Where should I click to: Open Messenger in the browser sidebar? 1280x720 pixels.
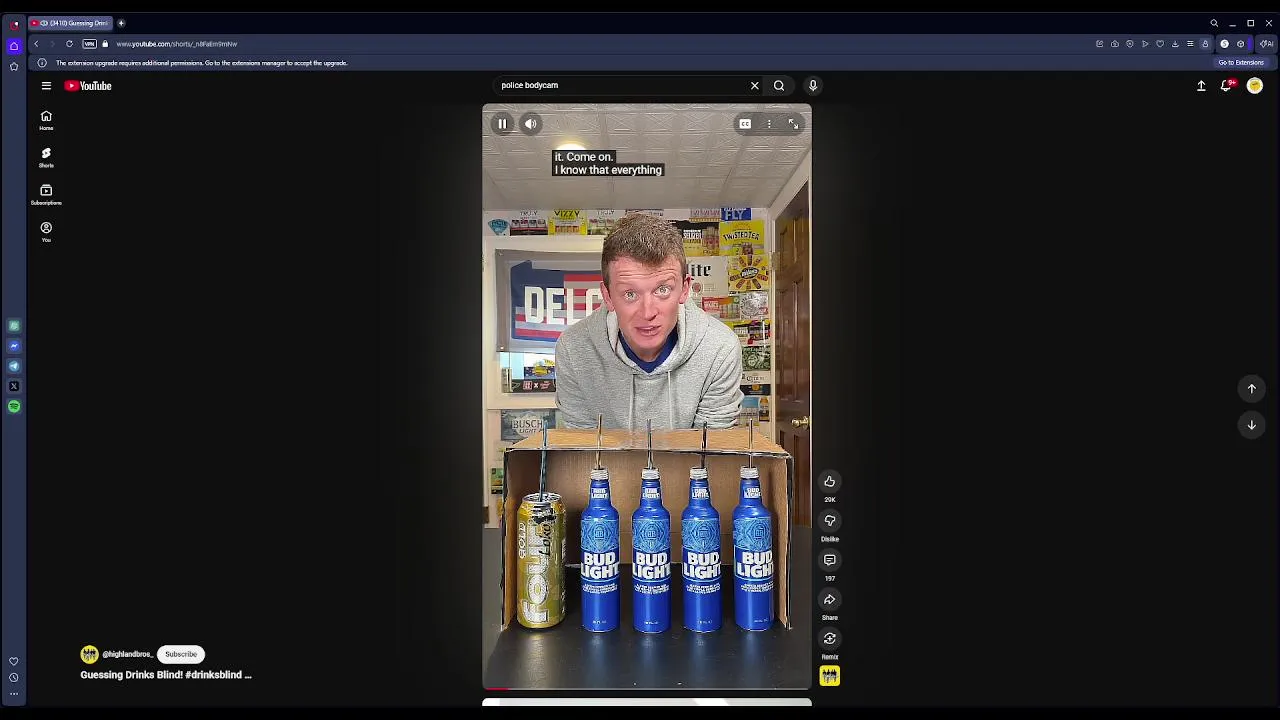pos(14,346)
